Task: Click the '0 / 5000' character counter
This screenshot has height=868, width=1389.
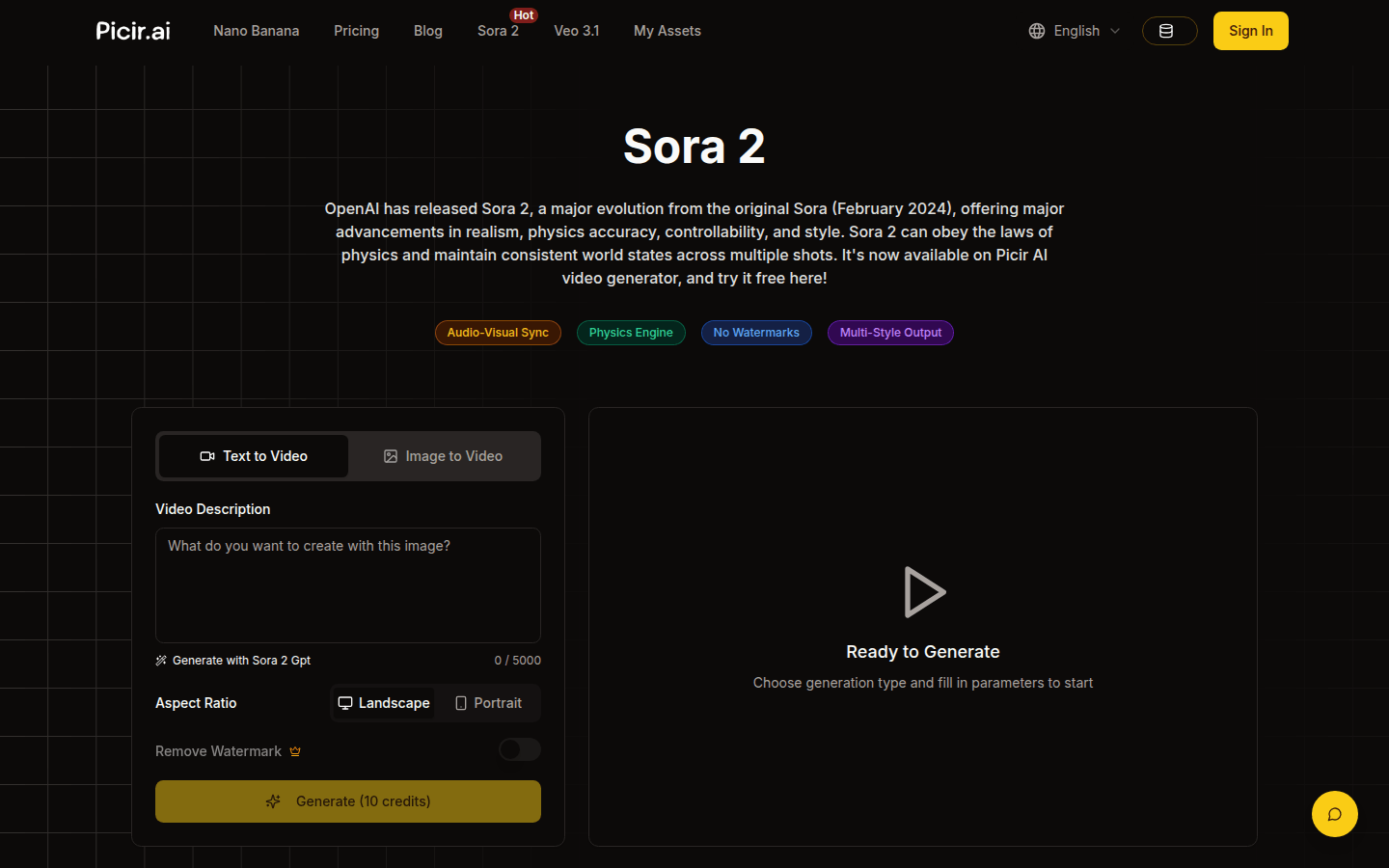Action: tap(518, 661)
